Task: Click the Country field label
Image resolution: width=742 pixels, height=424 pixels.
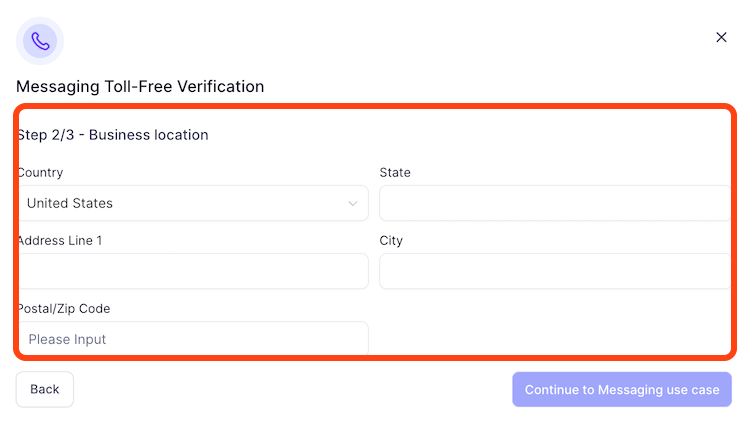Action: tap(40, 172)
